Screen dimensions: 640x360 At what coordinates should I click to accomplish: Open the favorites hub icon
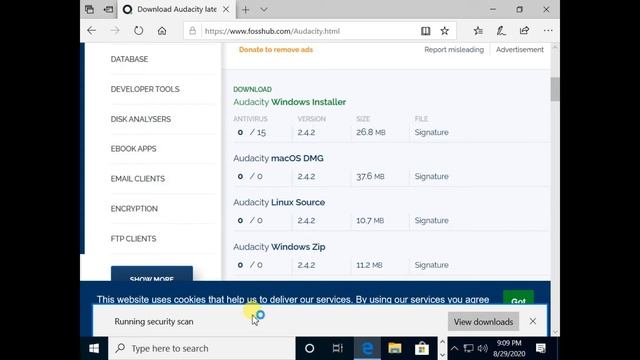[x=478, y=31]
